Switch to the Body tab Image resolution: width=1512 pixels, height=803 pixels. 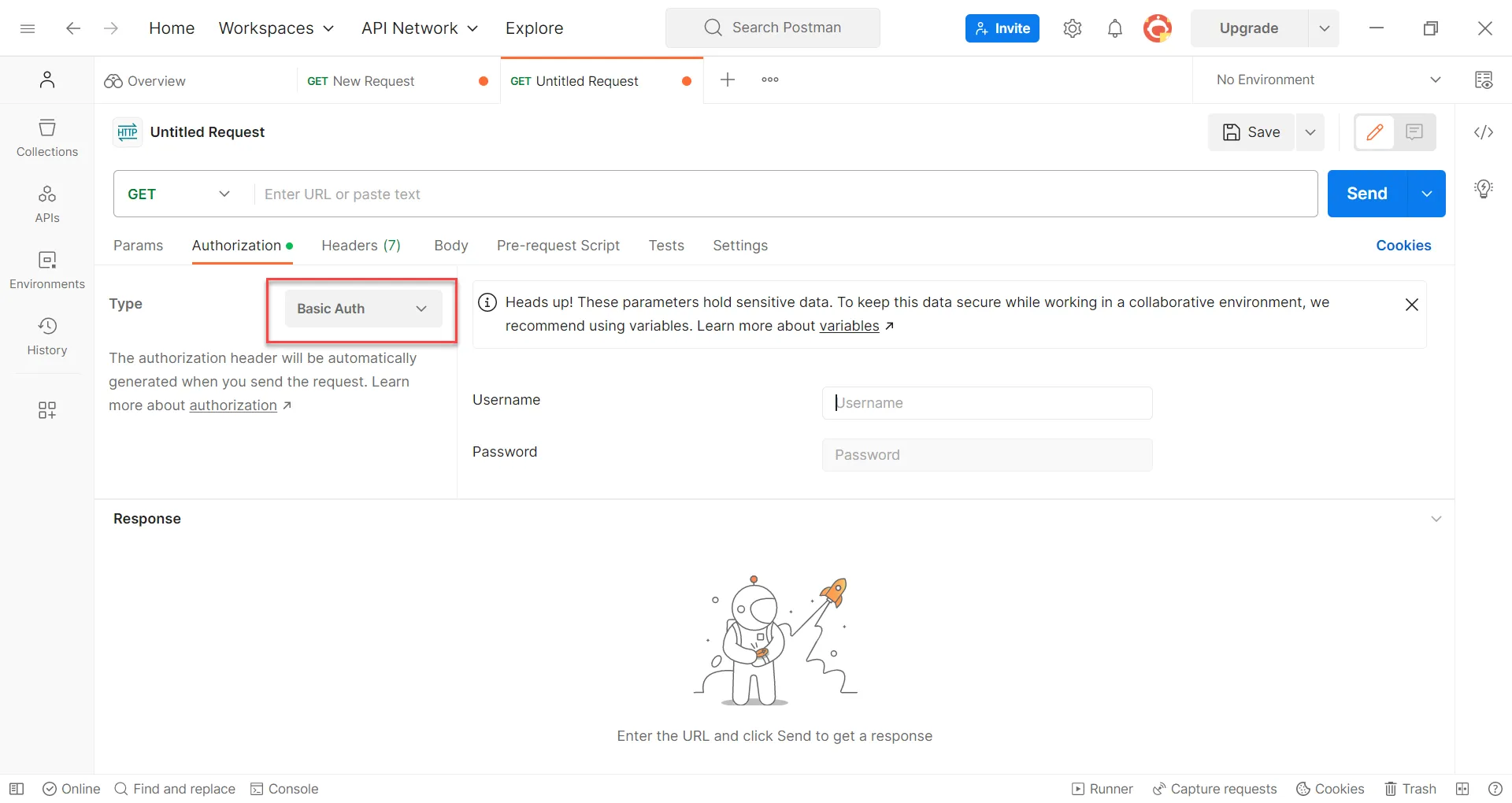(x=451, y=246)
